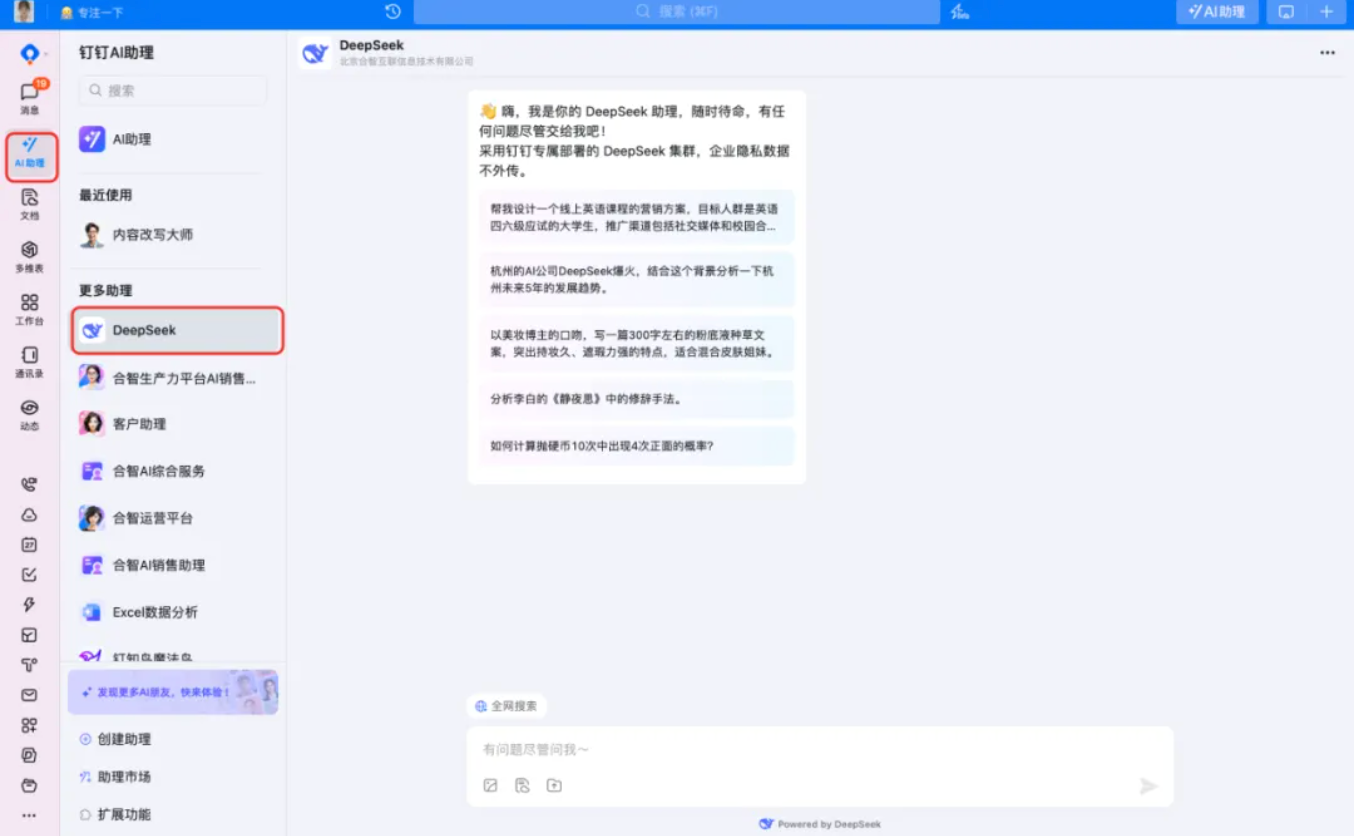Click the history clock icon in top bar
Viewport: 1358px width, 836px height.
[x=393, y=11]
